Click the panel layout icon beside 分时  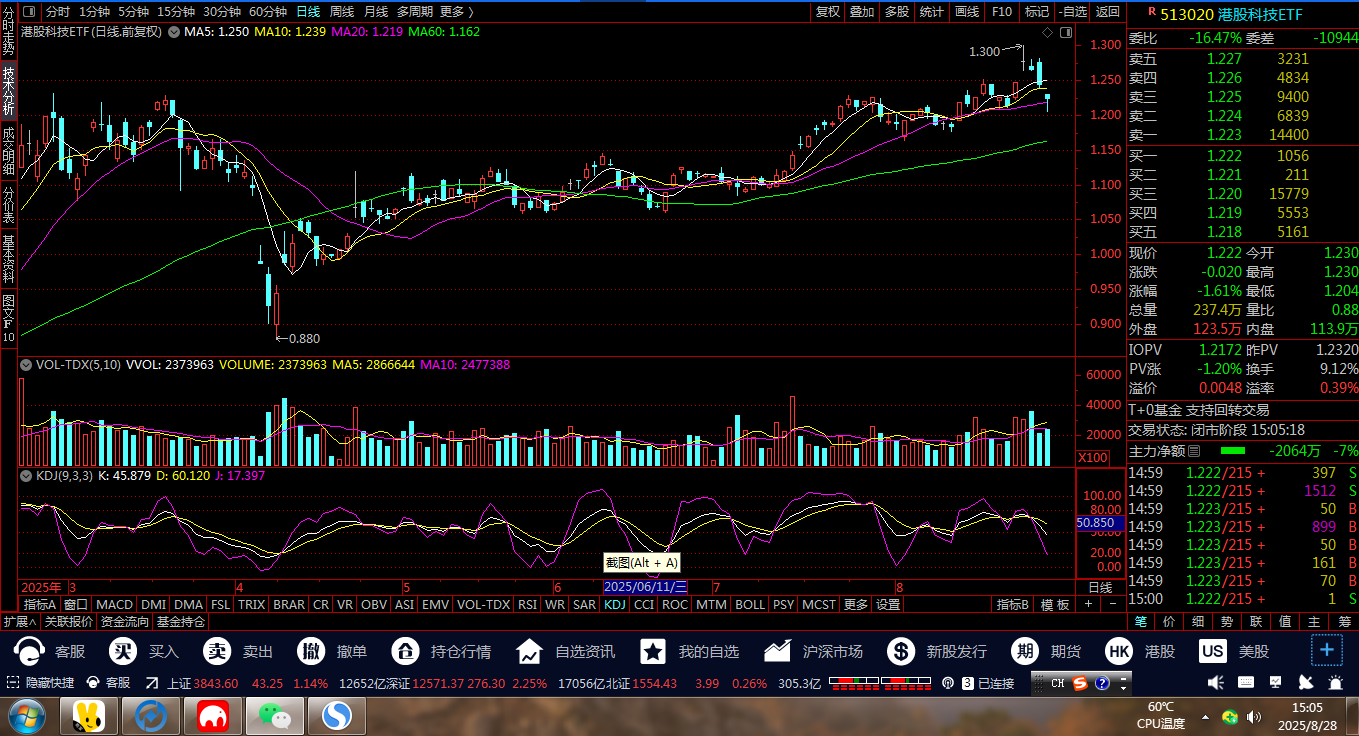27,12
